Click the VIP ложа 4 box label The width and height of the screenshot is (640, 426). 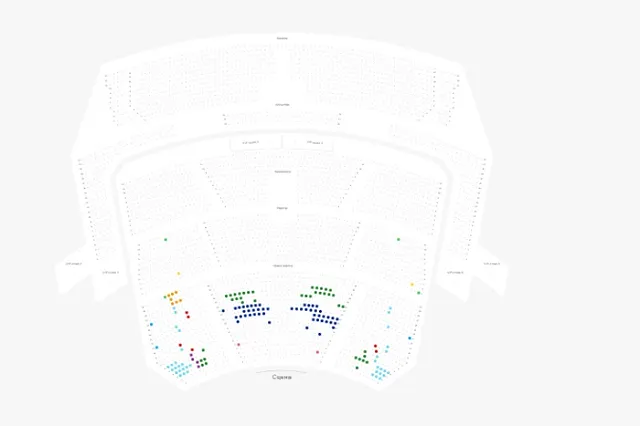coord(315,143)
